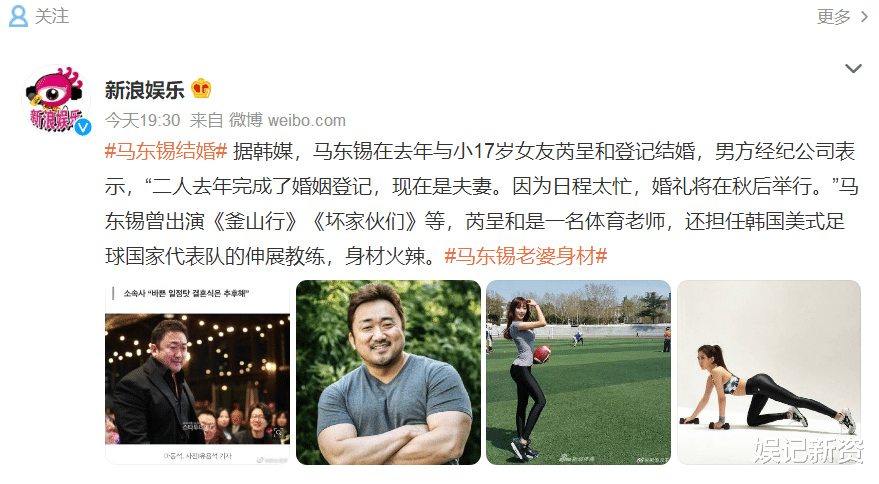Open the #马东锡结婚# hashtag topic

tap(166, 151)
